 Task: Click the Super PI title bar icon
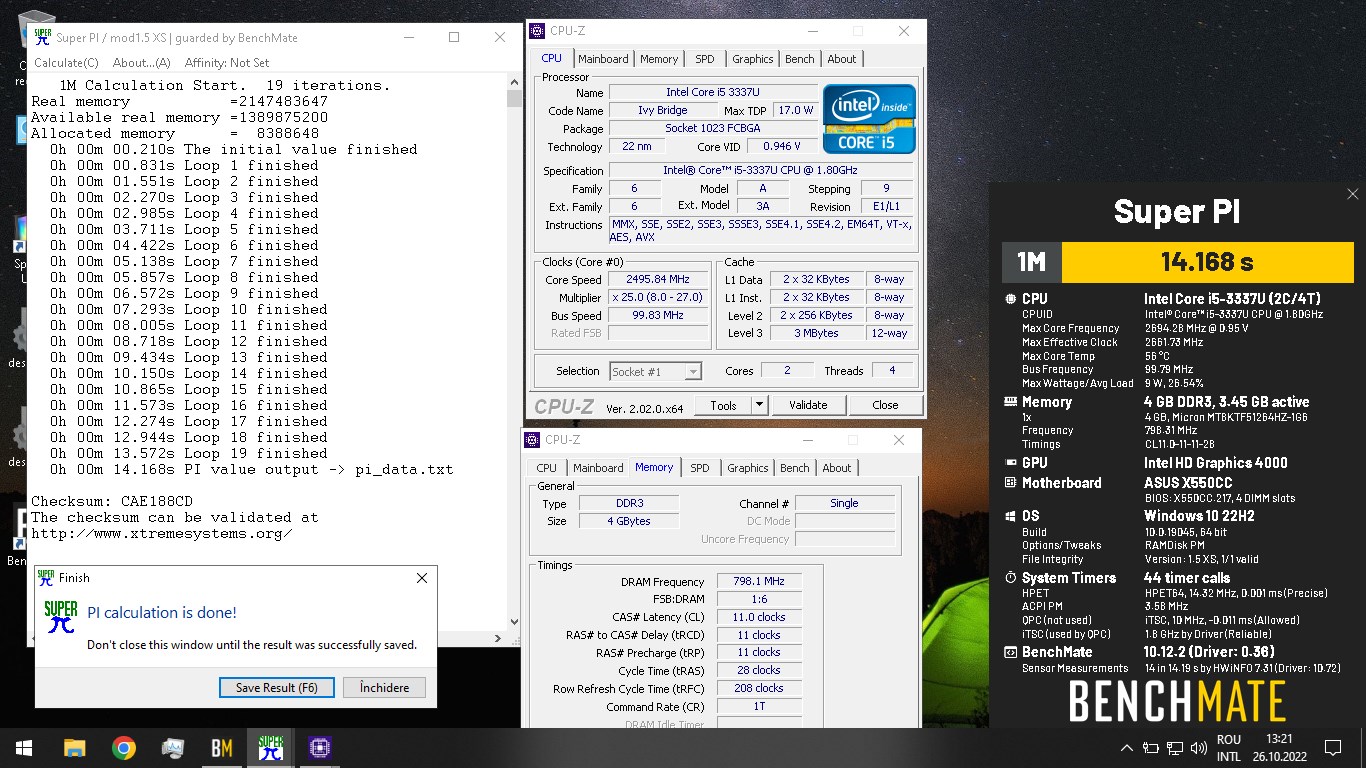42,37
